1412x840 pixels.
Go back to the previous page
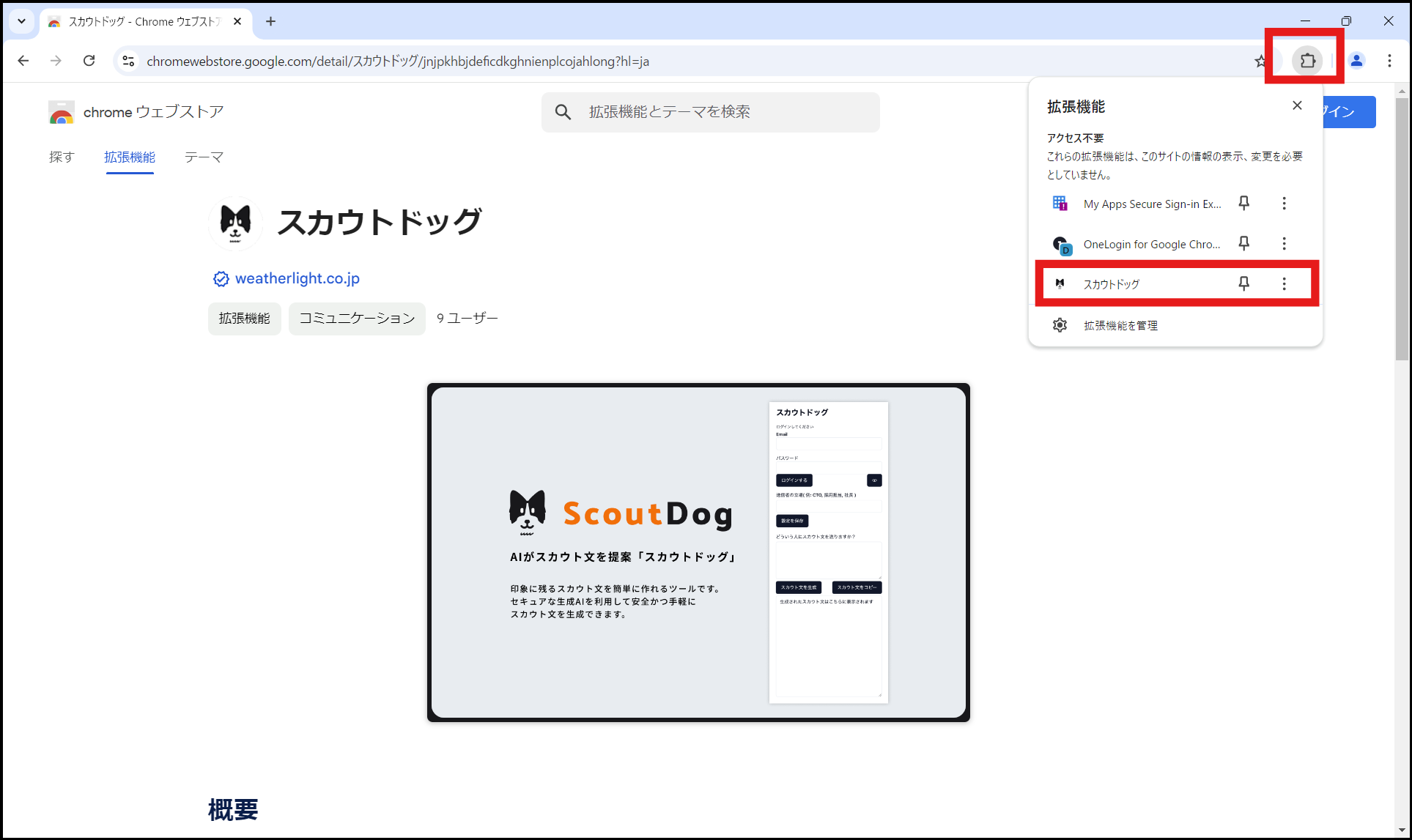(23, 61)
